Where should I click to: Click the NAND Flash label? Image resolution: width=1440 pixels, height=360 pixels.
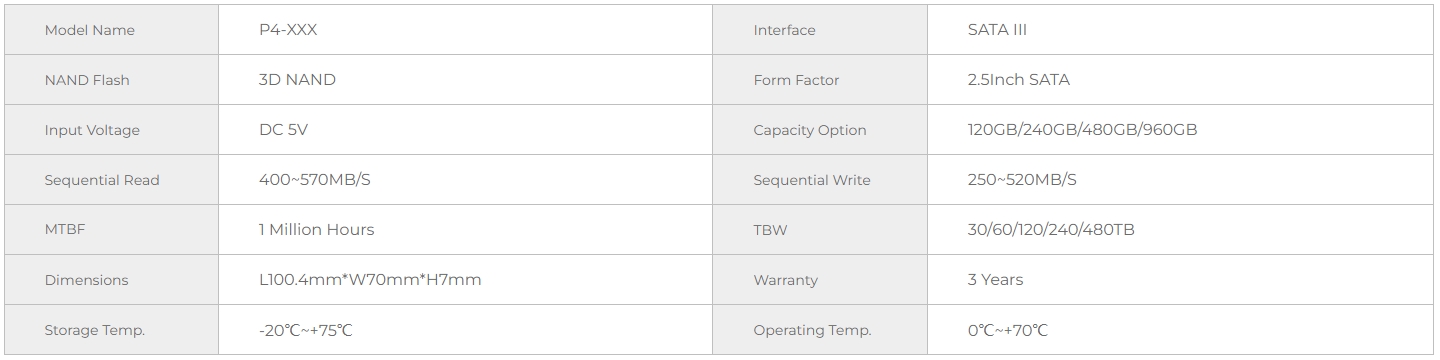tap(87, 80)
